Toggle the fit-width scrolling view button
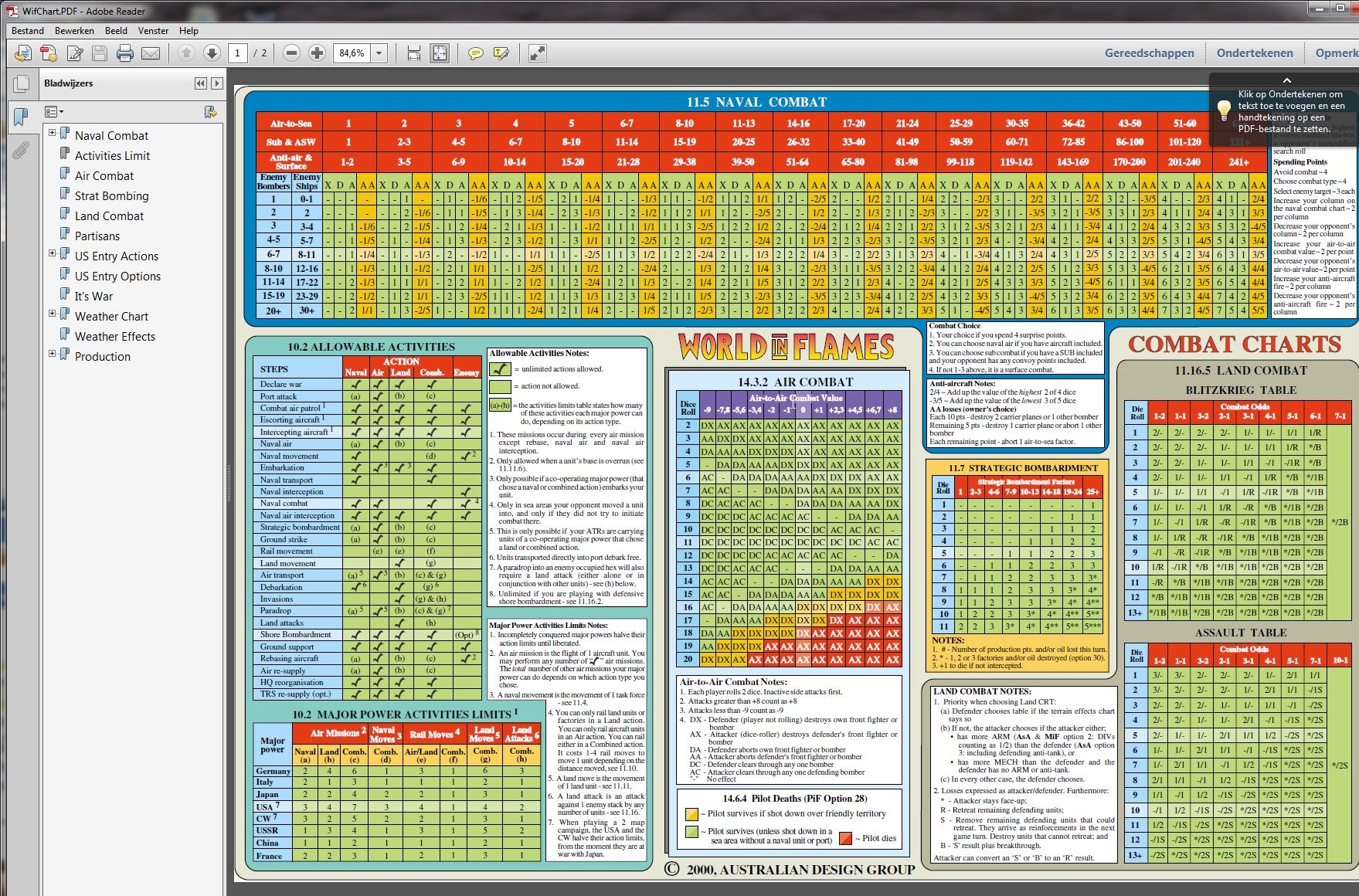The image size is (1359, 896). (414, 53)
